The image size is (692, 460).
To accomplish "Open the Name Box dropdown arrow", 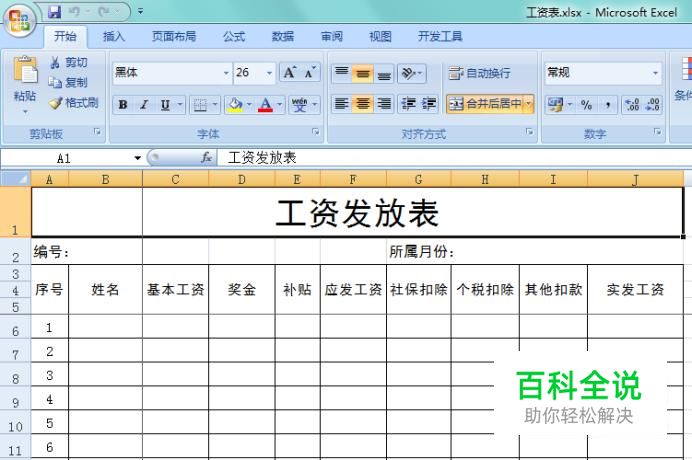I will pos(138,158).
